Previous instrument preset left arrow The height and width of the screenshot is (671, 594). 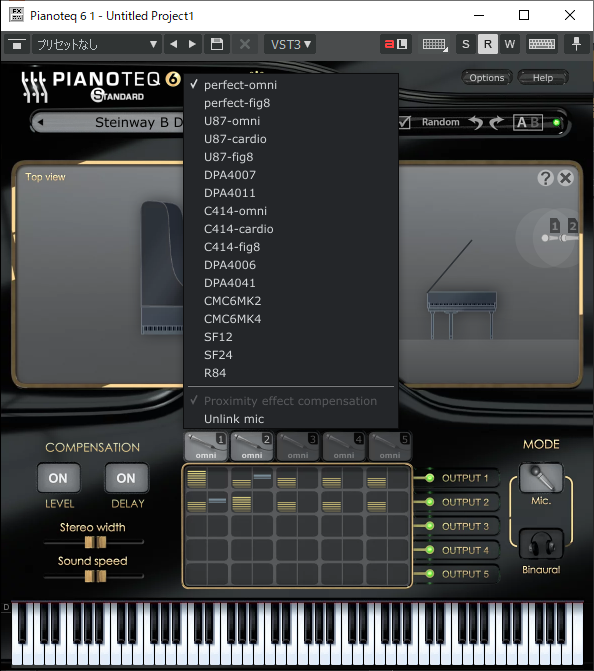pos(41,122)
